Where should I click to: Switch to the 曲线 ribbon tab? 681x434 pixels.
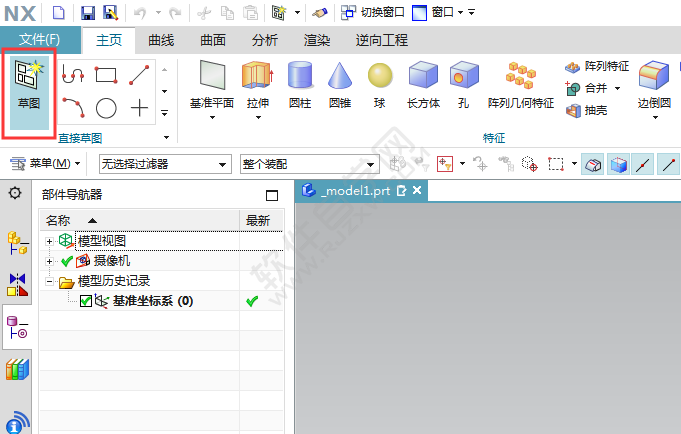point(161,40)
